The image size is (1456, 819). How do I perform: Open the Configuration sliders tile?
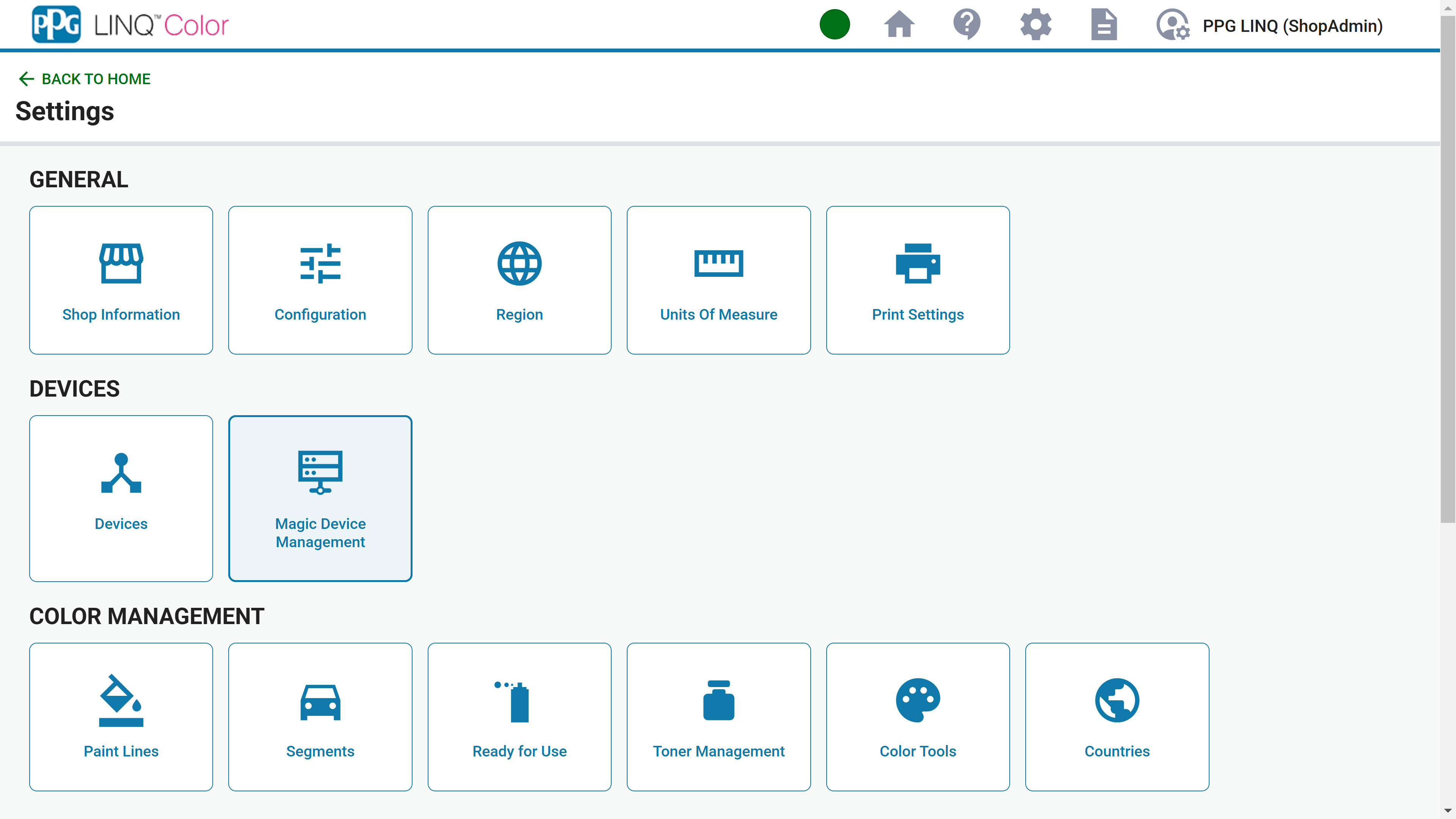[320, 280]
